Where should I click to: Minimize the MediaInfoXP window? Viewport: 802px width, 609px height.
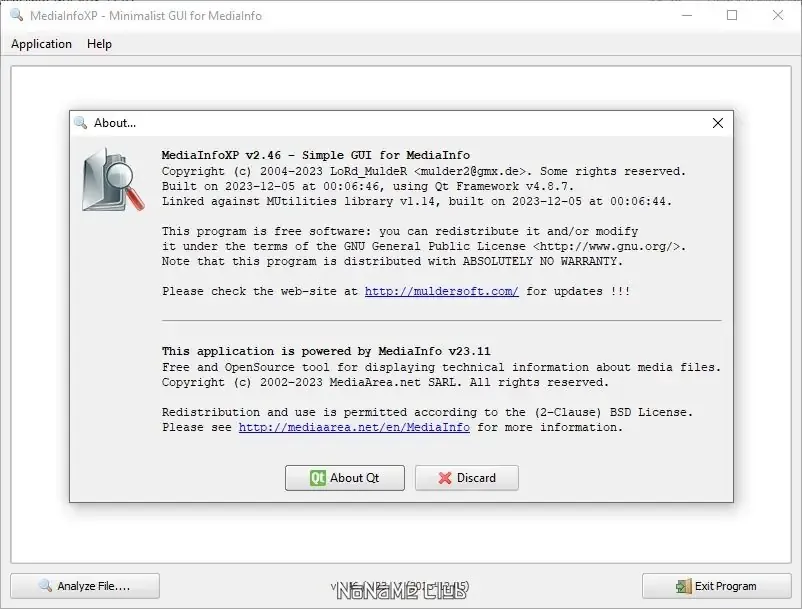tap(687, 15)
